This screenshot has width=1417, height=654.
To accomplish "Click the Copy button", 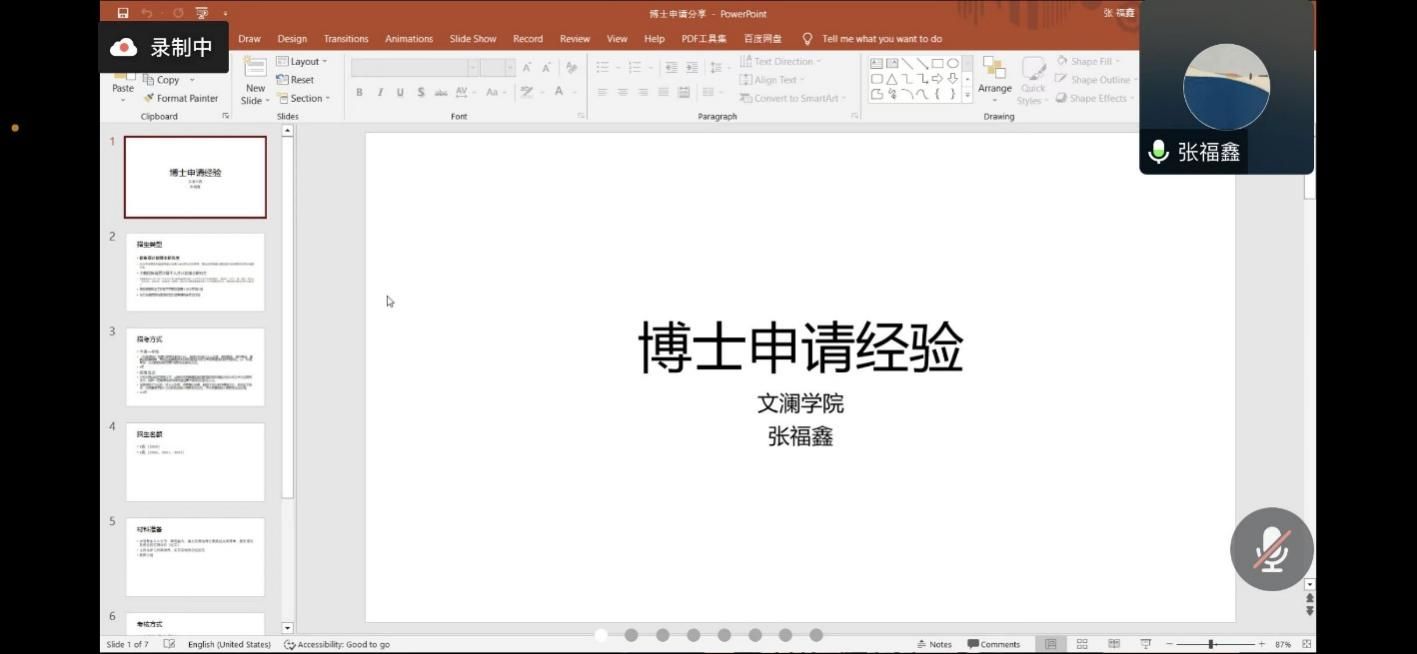I will pyautogui.click(x=162, y=80).
